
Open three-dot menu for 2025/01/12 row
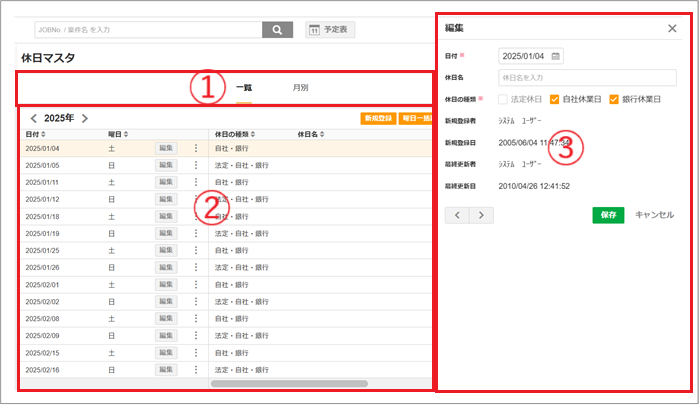(x=196, y=199)
